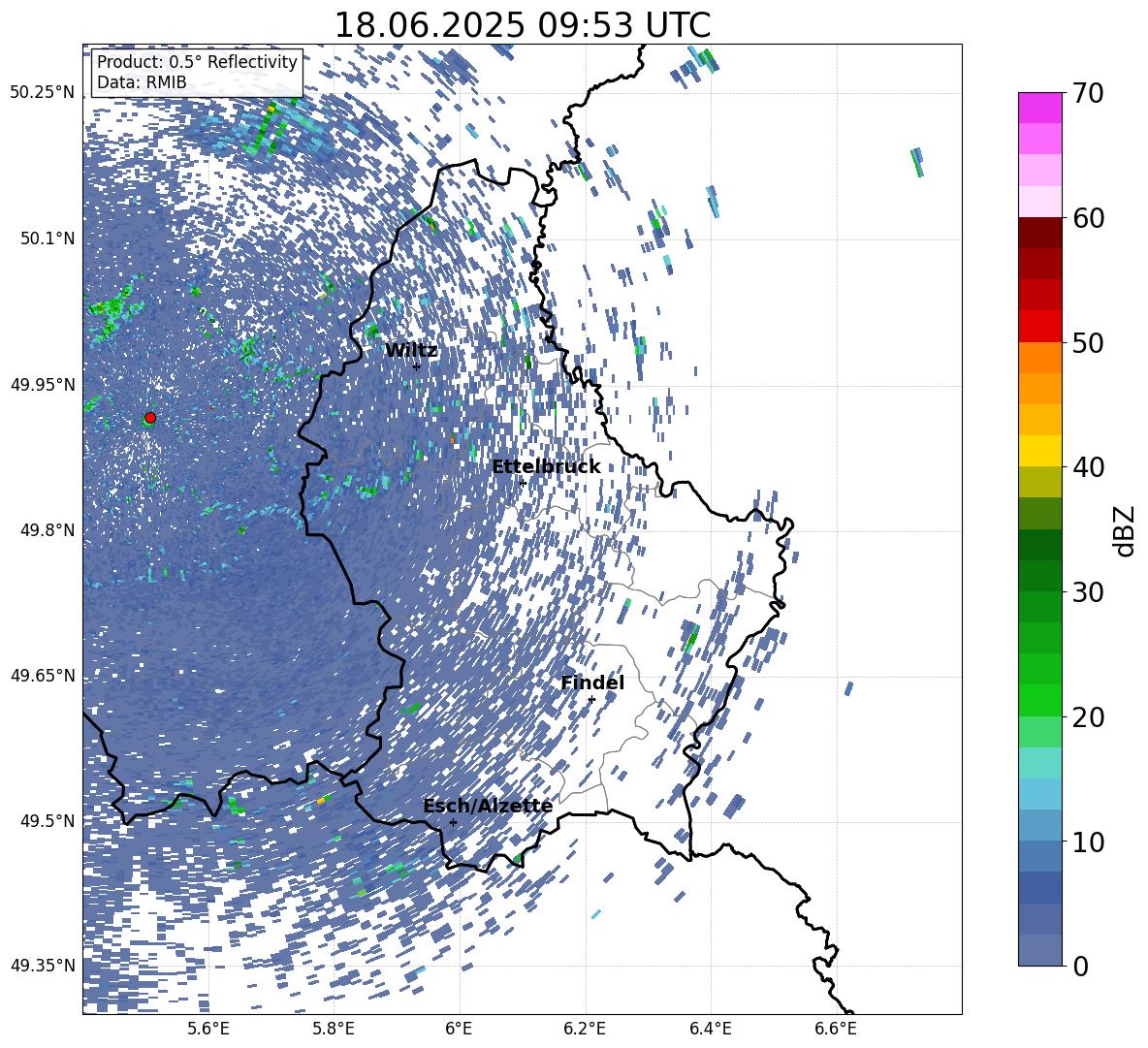The image size is (1148, 1048).
Task: Click the Product: 0.5° Reflectivity text
Action: 197,62
